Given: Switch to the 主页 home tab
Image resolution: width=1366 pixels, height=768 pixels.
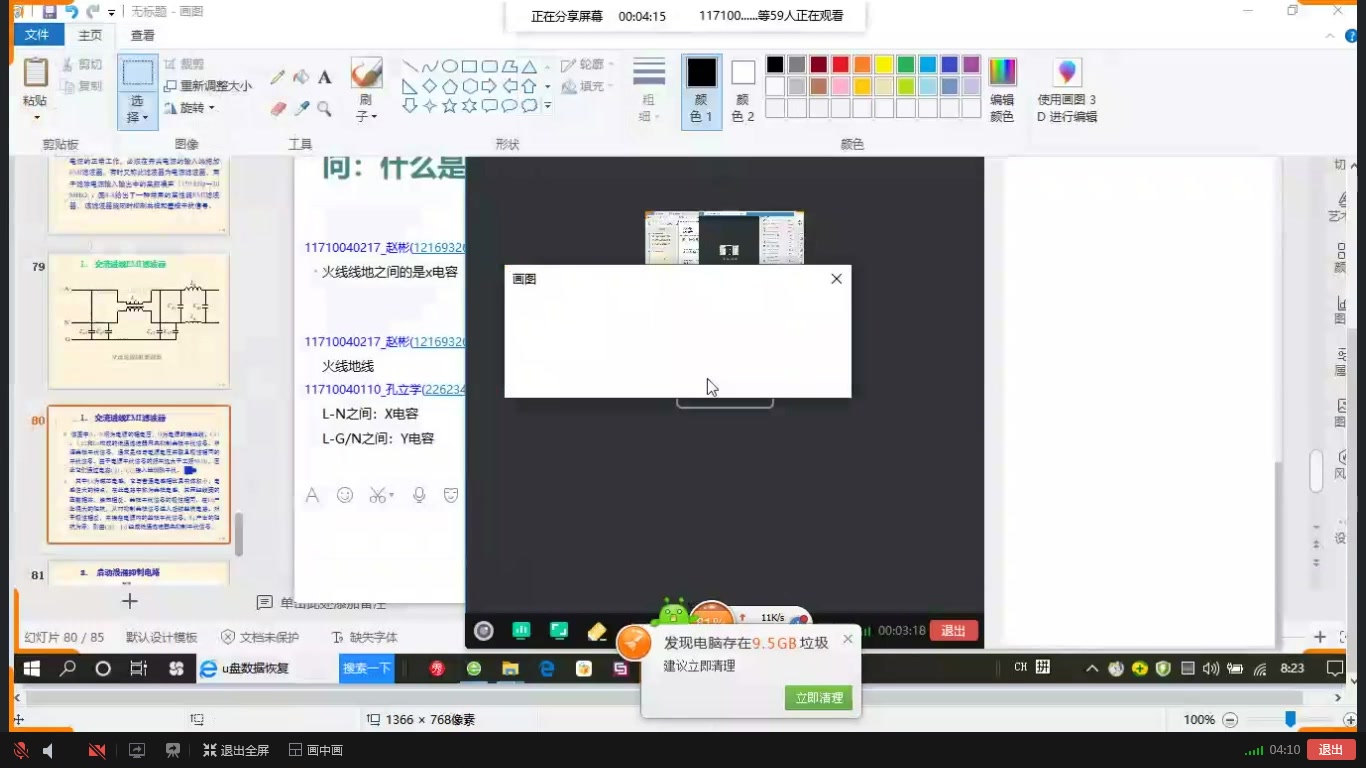Looking at the screenshot, I should pos(90,35).
